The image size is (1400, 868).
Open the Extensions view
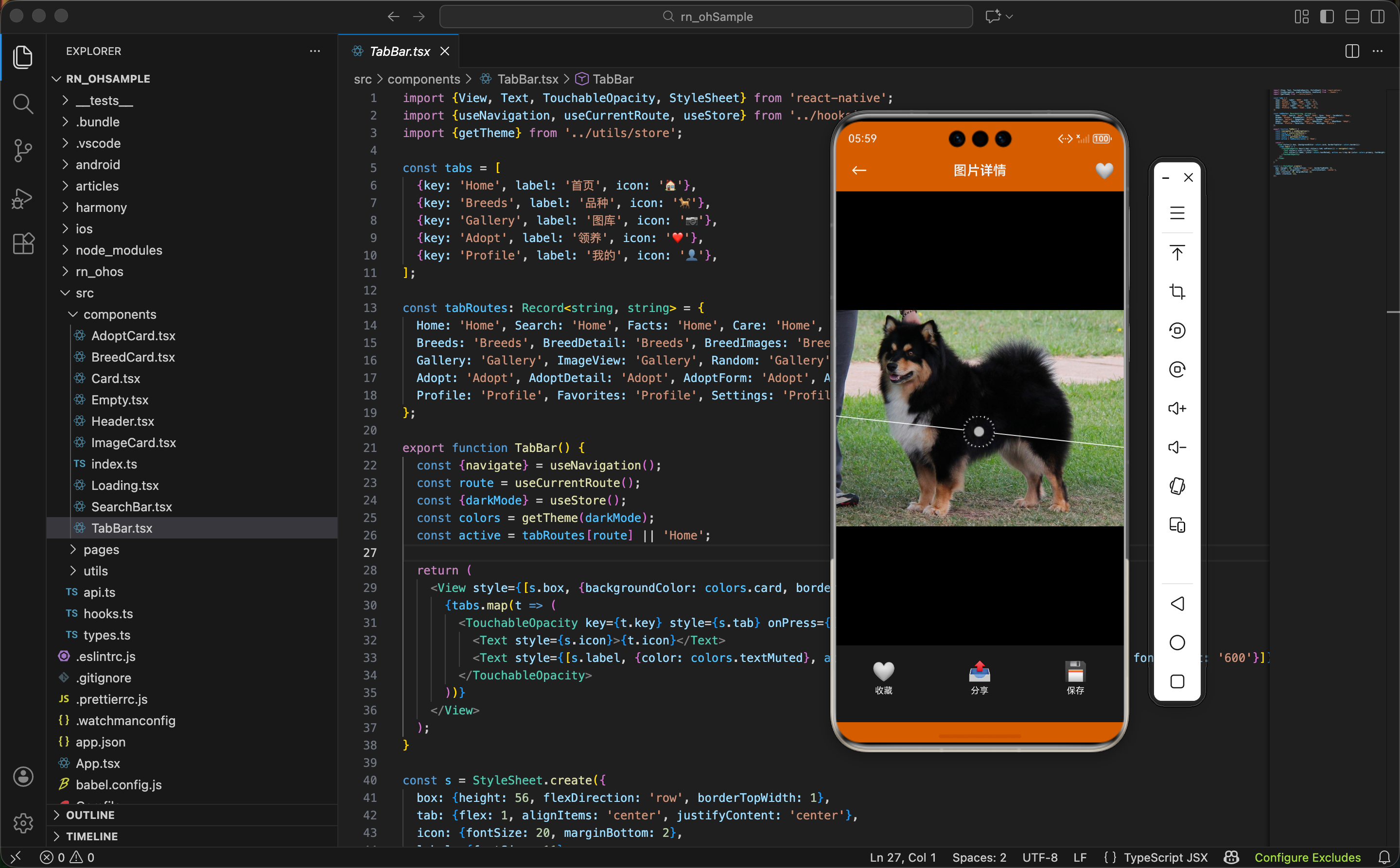pyautogui.click(x=23, y=243)
